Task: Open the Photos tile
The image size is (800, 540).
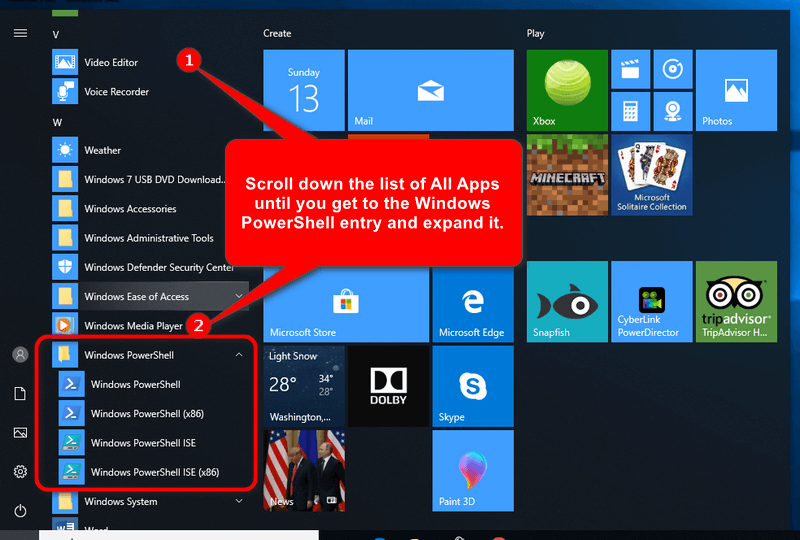Action: (736, 90)
